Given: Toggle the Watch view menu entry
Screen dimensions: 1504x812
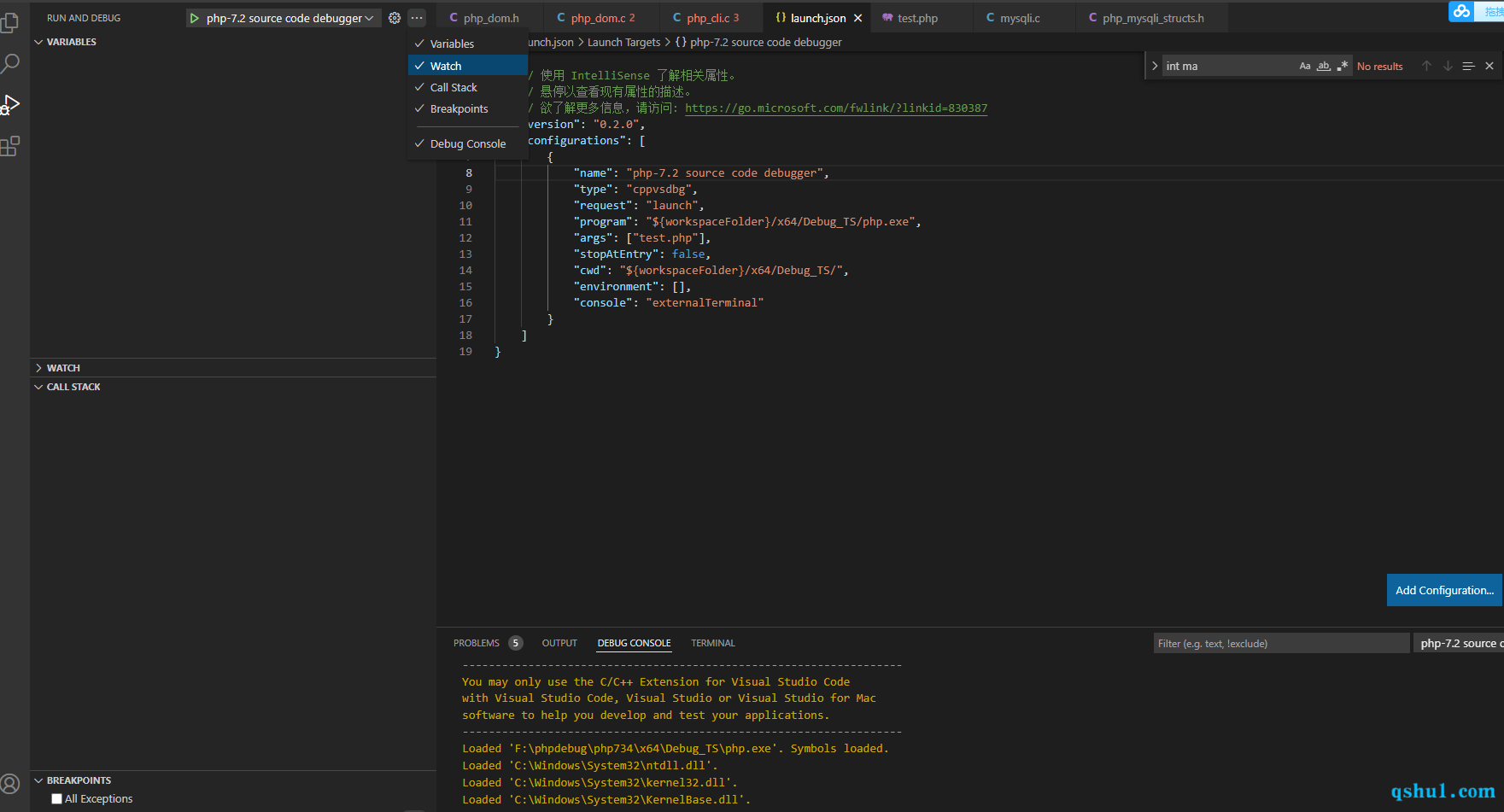Looking at the screenshot, I should pos(468,66).
